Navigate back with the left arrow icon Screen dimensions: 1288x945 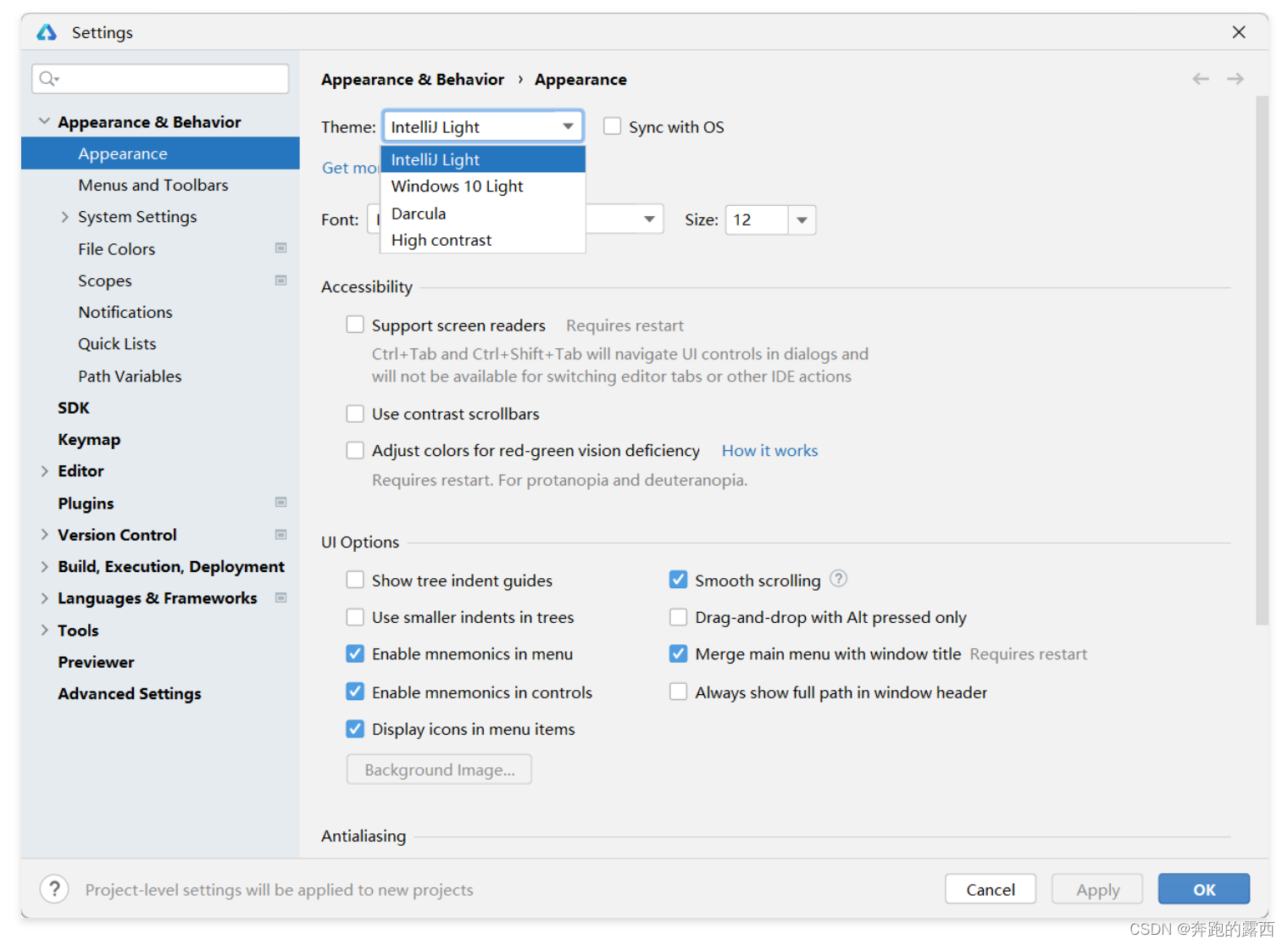(1200, 79)
